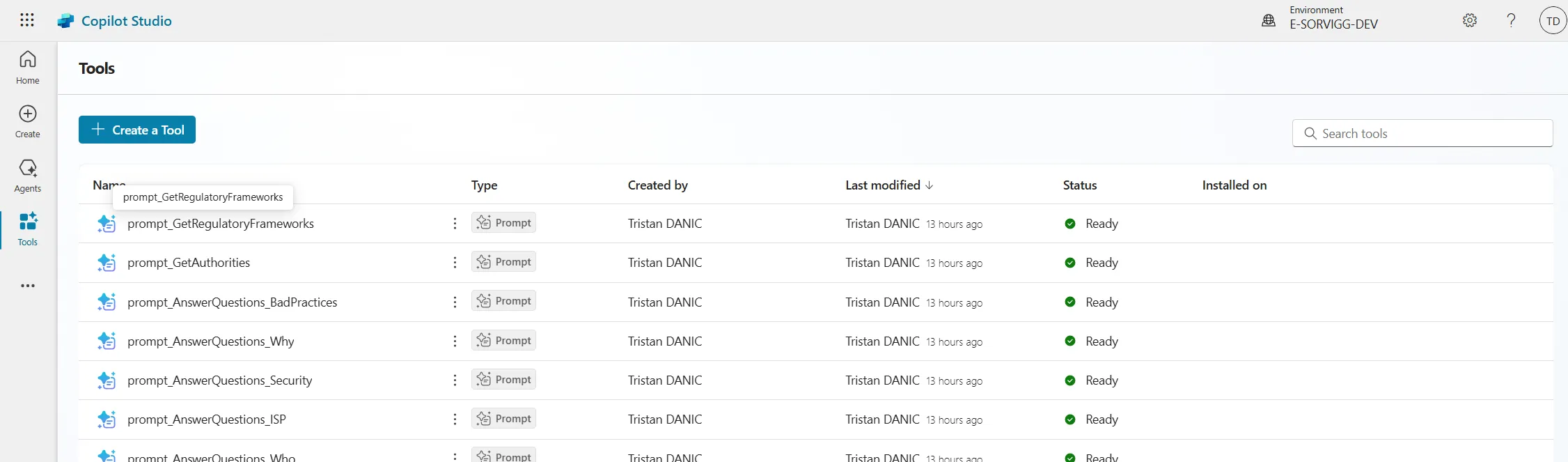Open more options for prompt_AnswerQuestions_ISP

[455, 419]
